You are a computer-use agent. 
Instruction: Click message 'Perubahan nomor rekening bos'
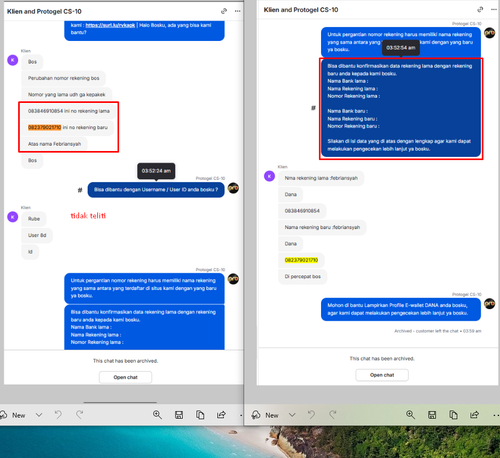click(x=64, y=78)
